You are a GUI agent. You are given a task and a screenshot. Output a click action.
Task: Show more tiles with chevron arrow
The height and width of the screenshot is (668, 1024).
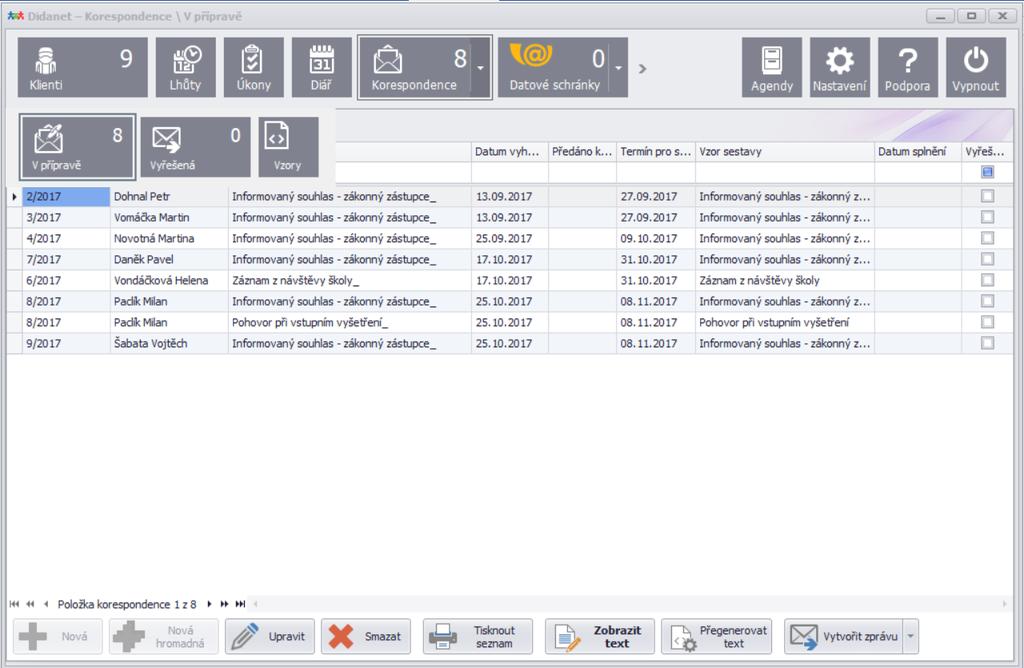(x=643, y=68)
